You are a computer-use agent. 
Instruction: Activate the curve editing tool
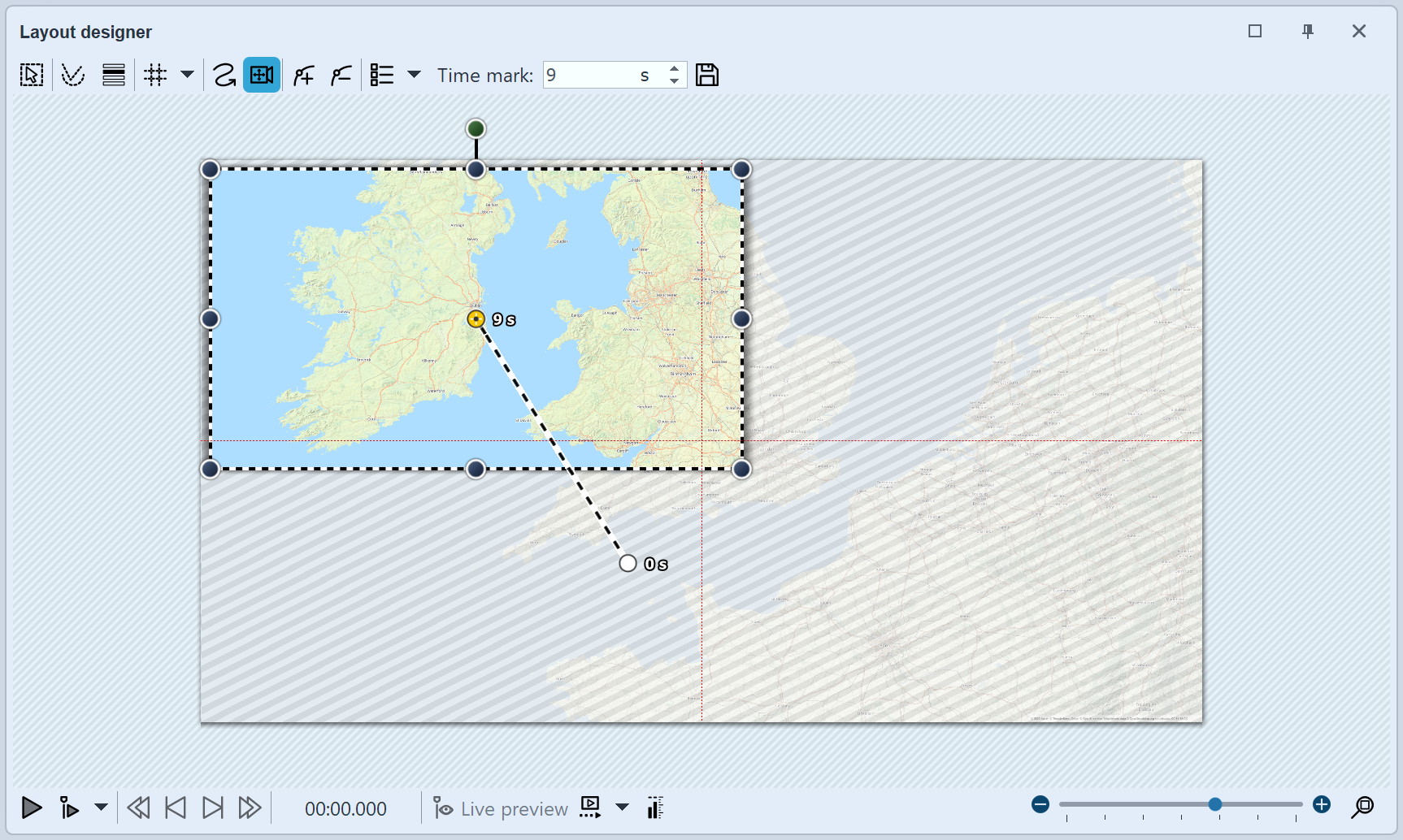[x=73, y=74]
